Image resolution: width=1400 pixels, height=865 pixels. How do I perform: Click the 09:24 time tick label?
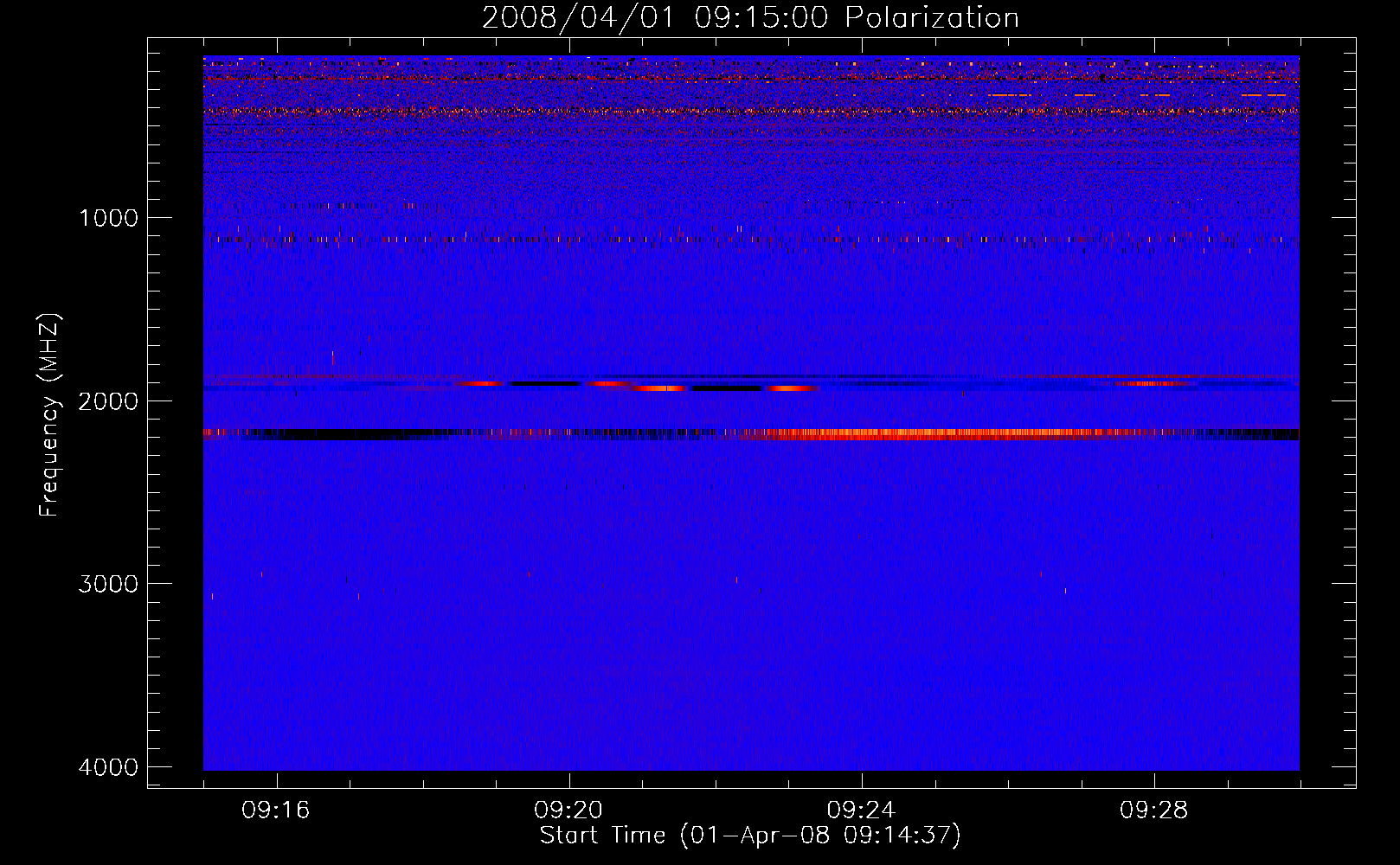coord(861,811)
